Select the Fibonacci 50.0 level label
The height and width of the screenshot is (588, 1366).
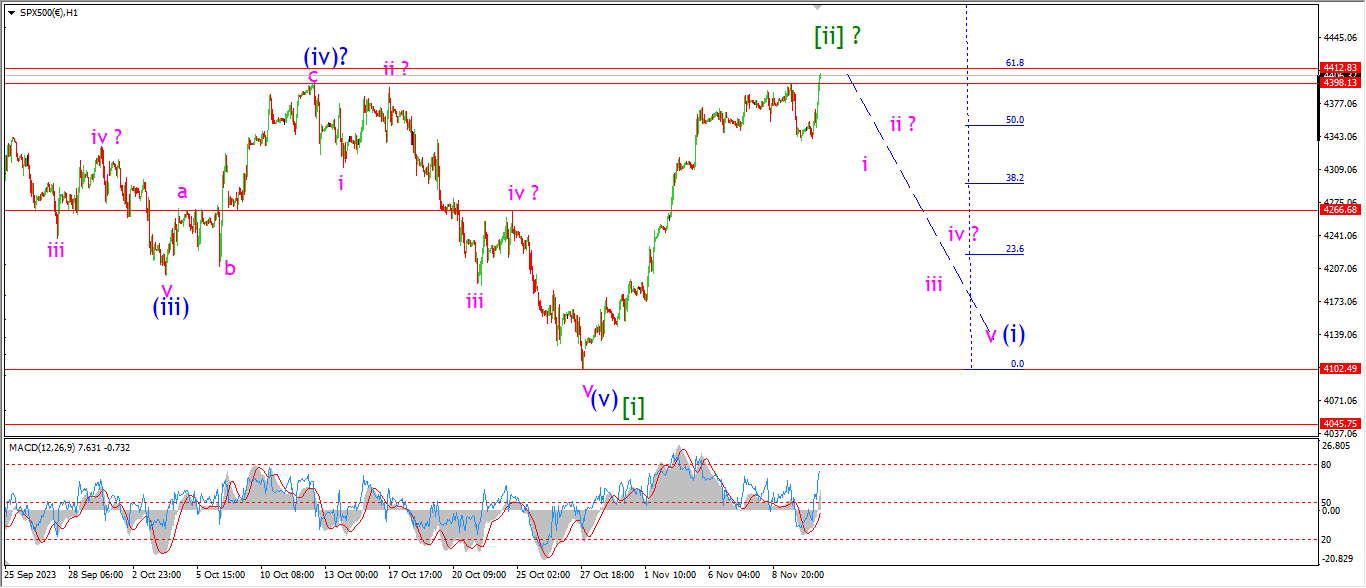pyautogui.click(x=1014, y=120)
